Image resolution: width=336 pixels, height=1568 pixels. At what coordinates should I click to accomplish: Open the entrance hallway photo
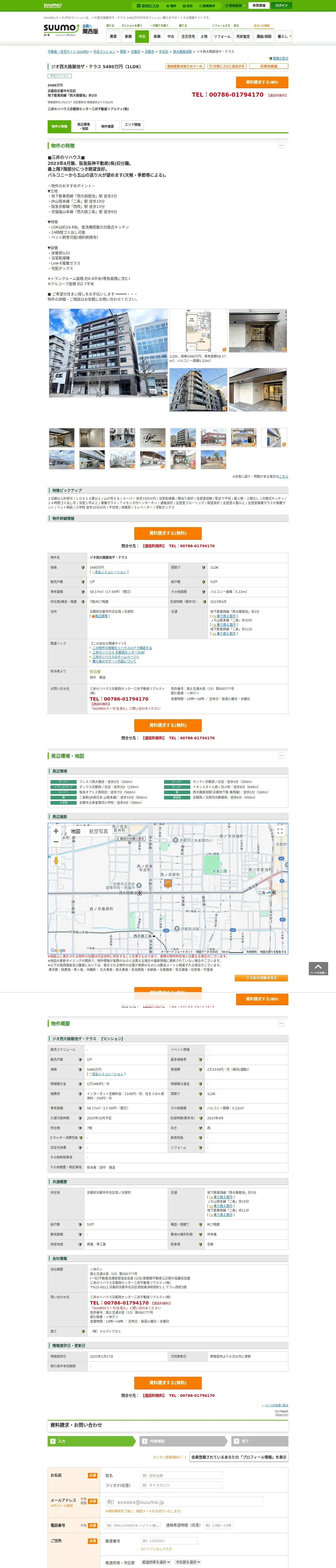click(x=258, y=331)
